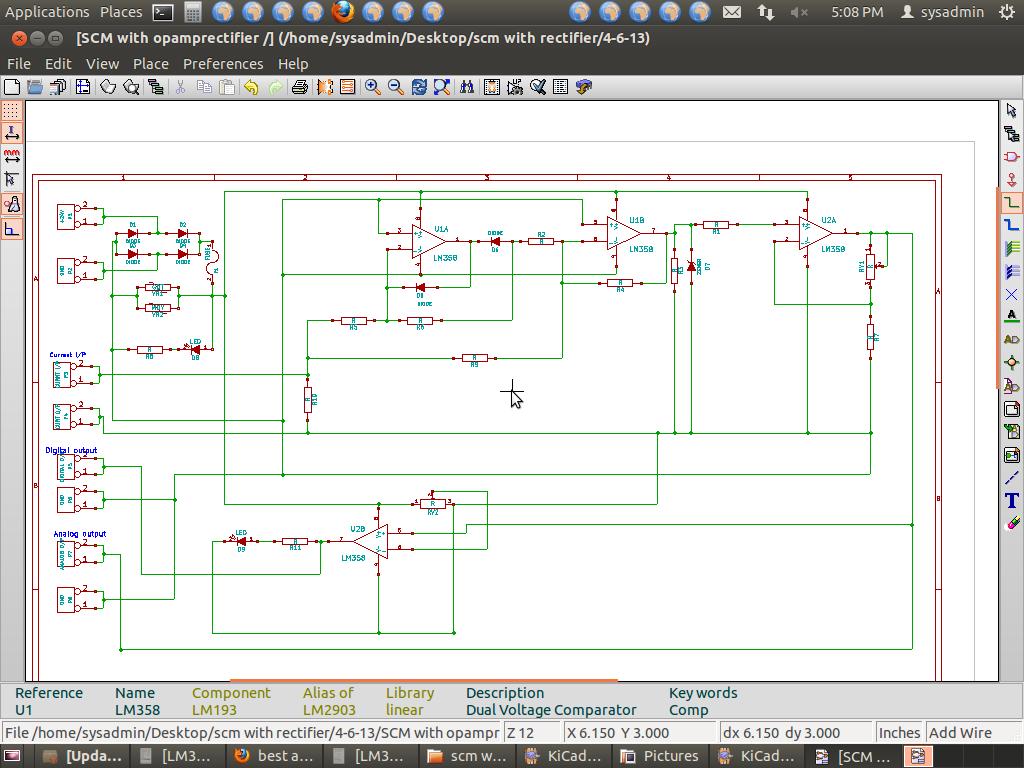The image size is (1024, 768).
Task: Open Page settings from the toolbar
Action: tap(83, 87)
